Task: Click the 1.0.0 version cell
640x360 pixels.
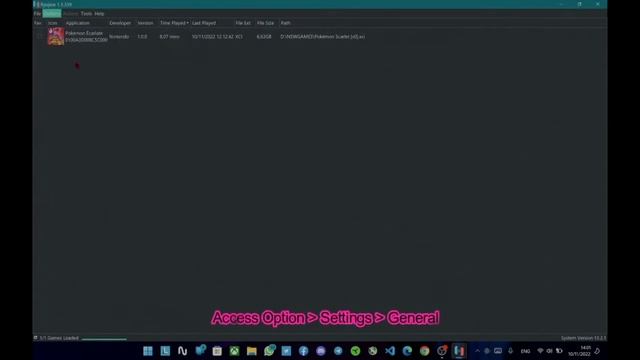Action: 142,36
